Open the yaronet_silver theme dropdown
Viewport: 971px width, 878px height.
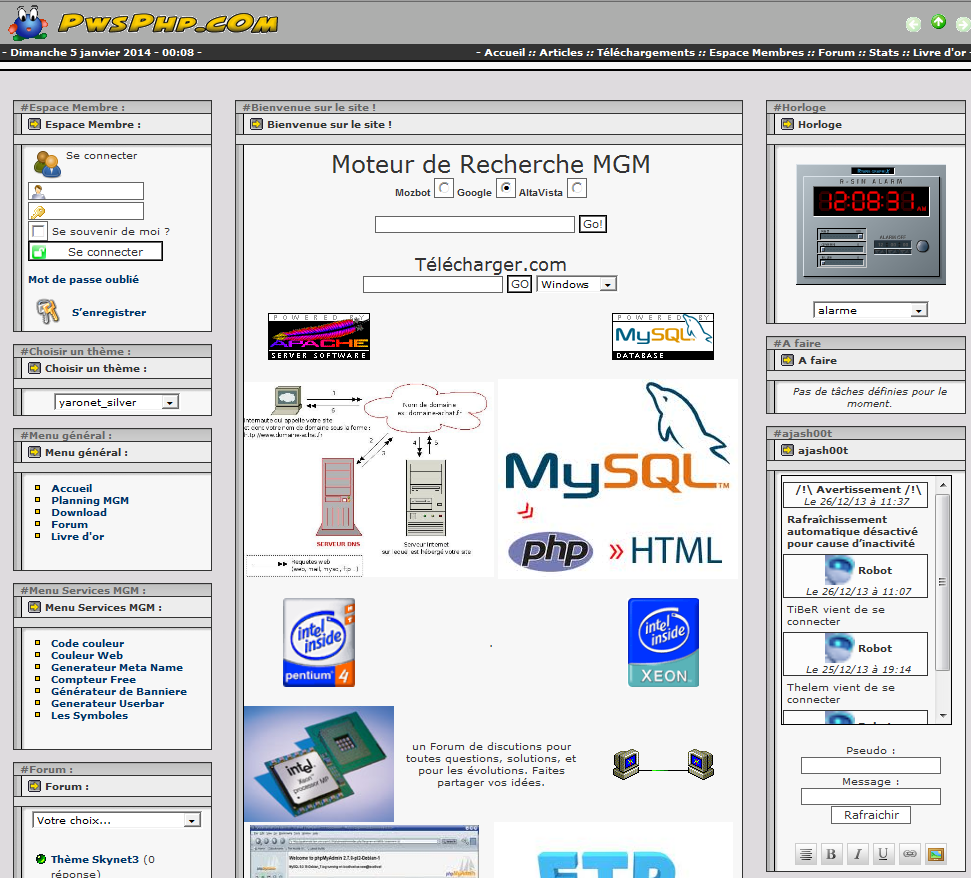116,402
